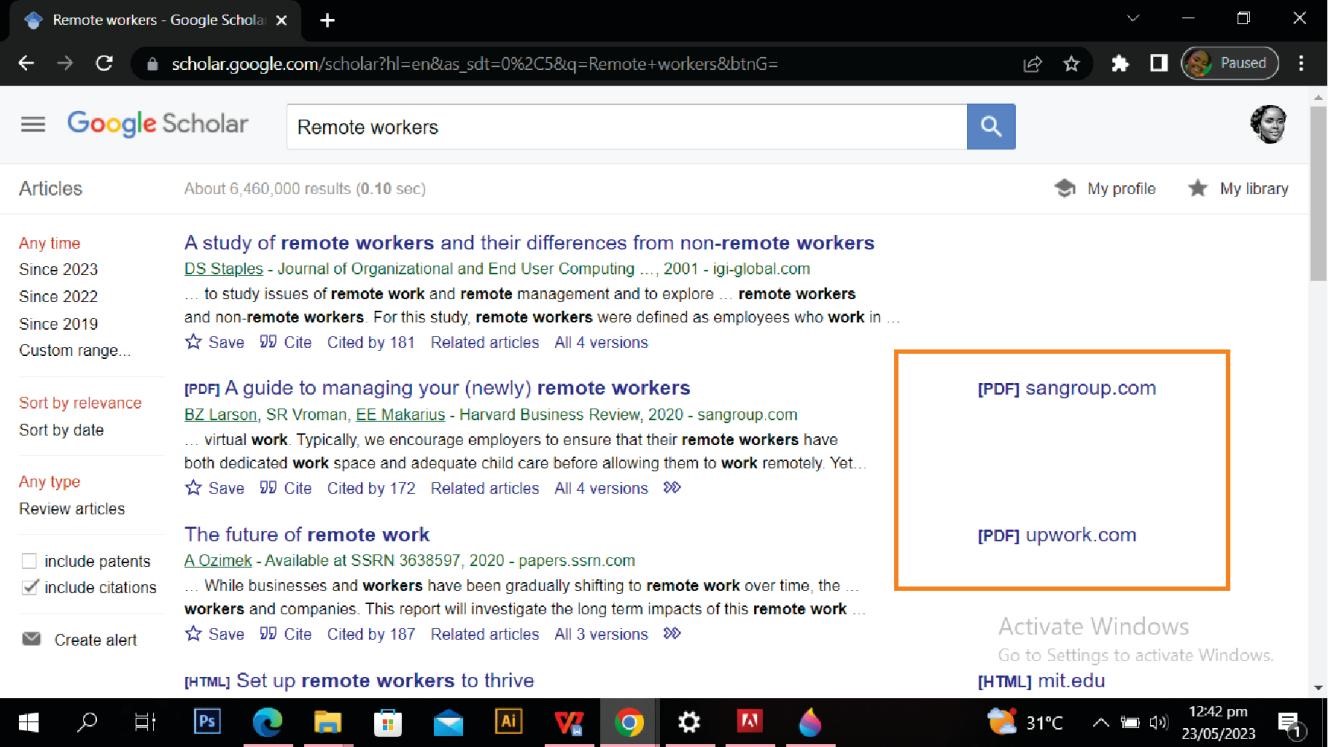Expand more links for The future of remote work result
The width and height of the screenshot is (1328, 747).
point(671,634)
